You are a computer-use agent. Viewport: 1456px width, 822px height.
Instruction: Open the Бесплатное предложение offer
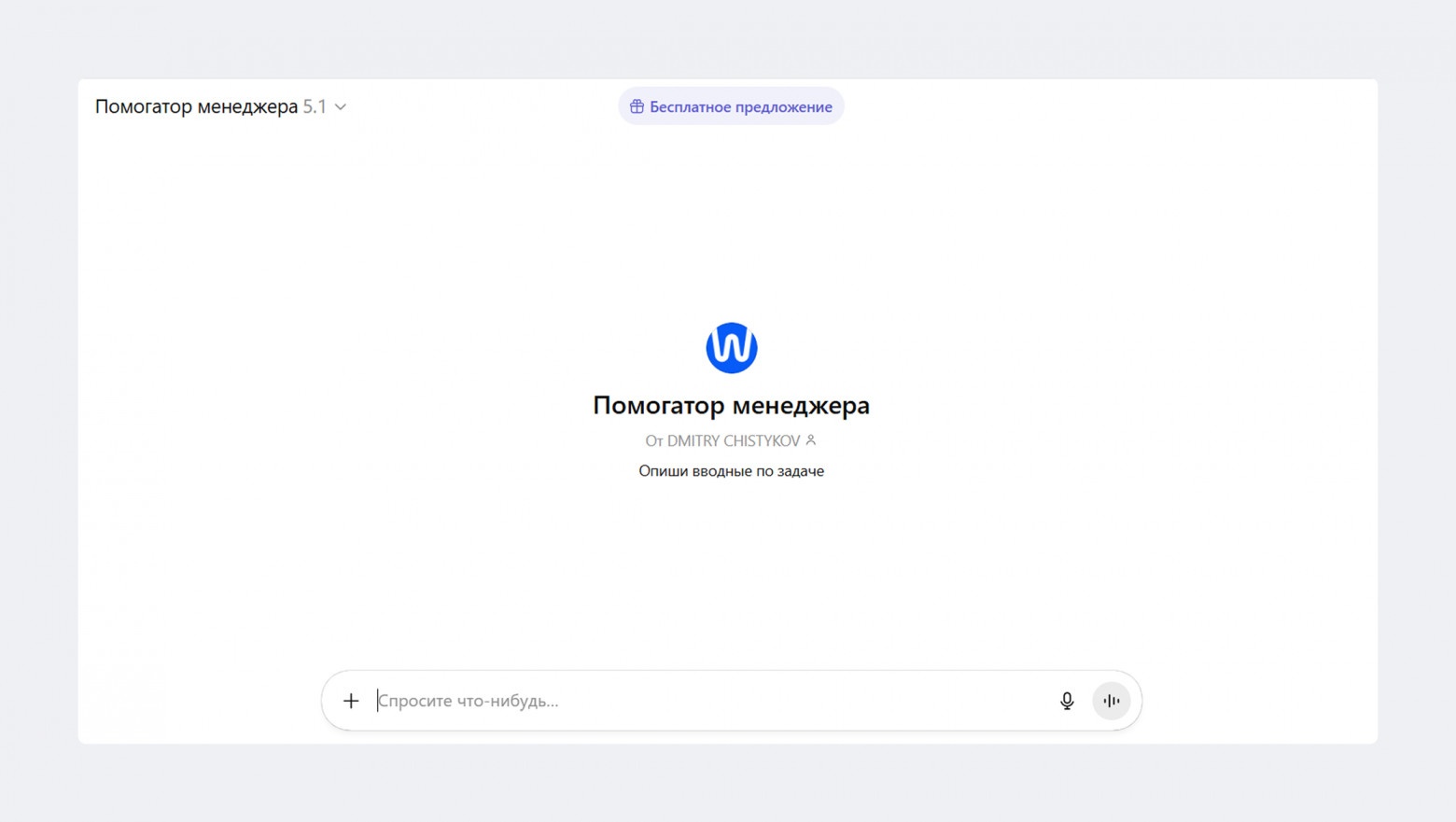point(731,106)
